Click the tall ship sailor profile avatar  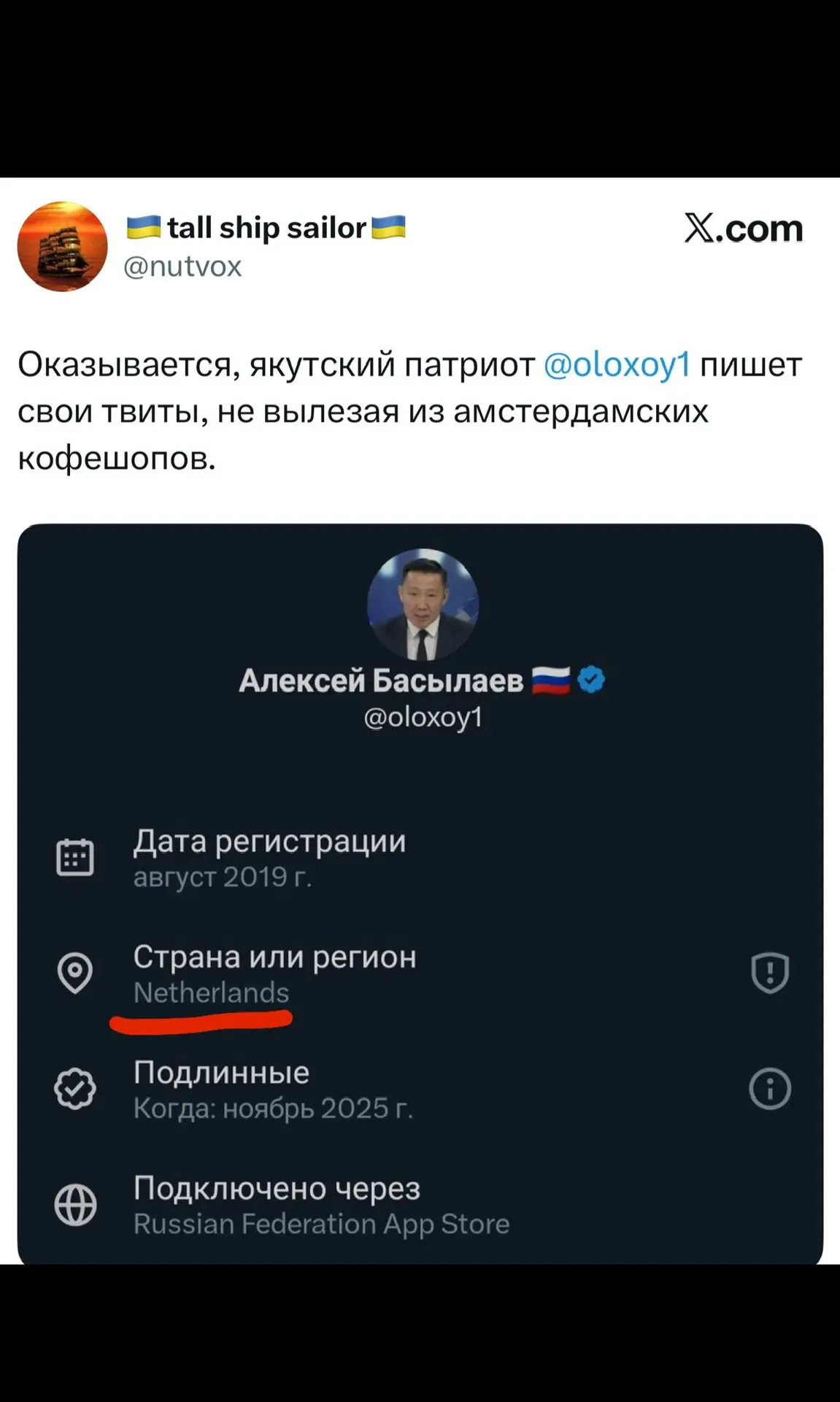click(x=62, y=247)
